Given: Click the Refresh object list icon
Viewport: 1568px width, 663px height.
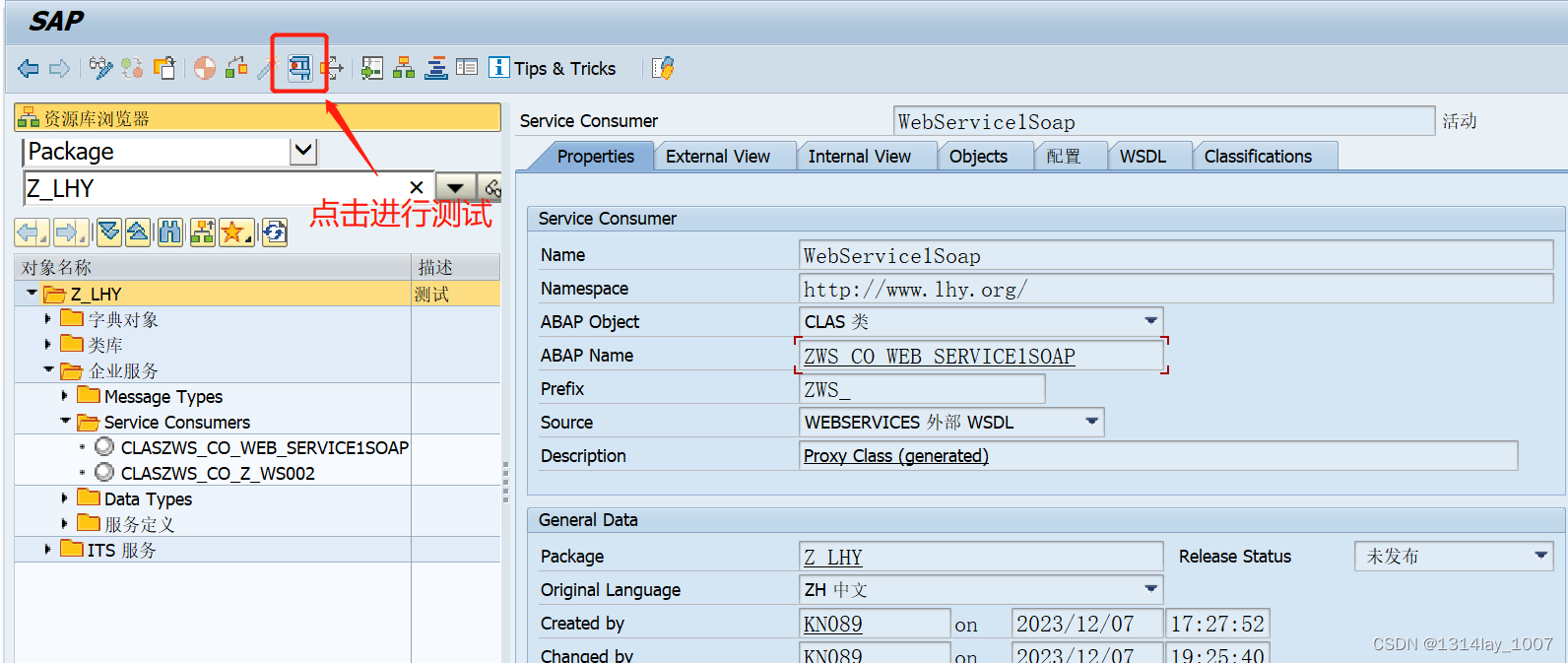Looking at the screenshot, I should 275,232.
